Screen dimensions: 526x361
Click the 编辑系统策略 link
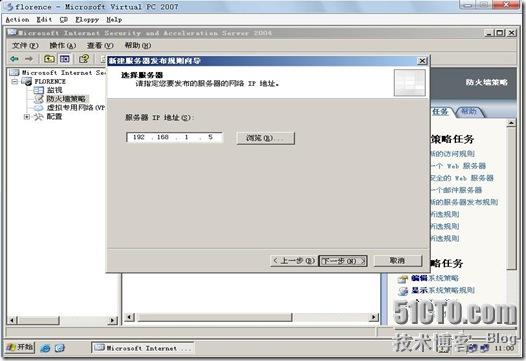click(x=435, y=278)
